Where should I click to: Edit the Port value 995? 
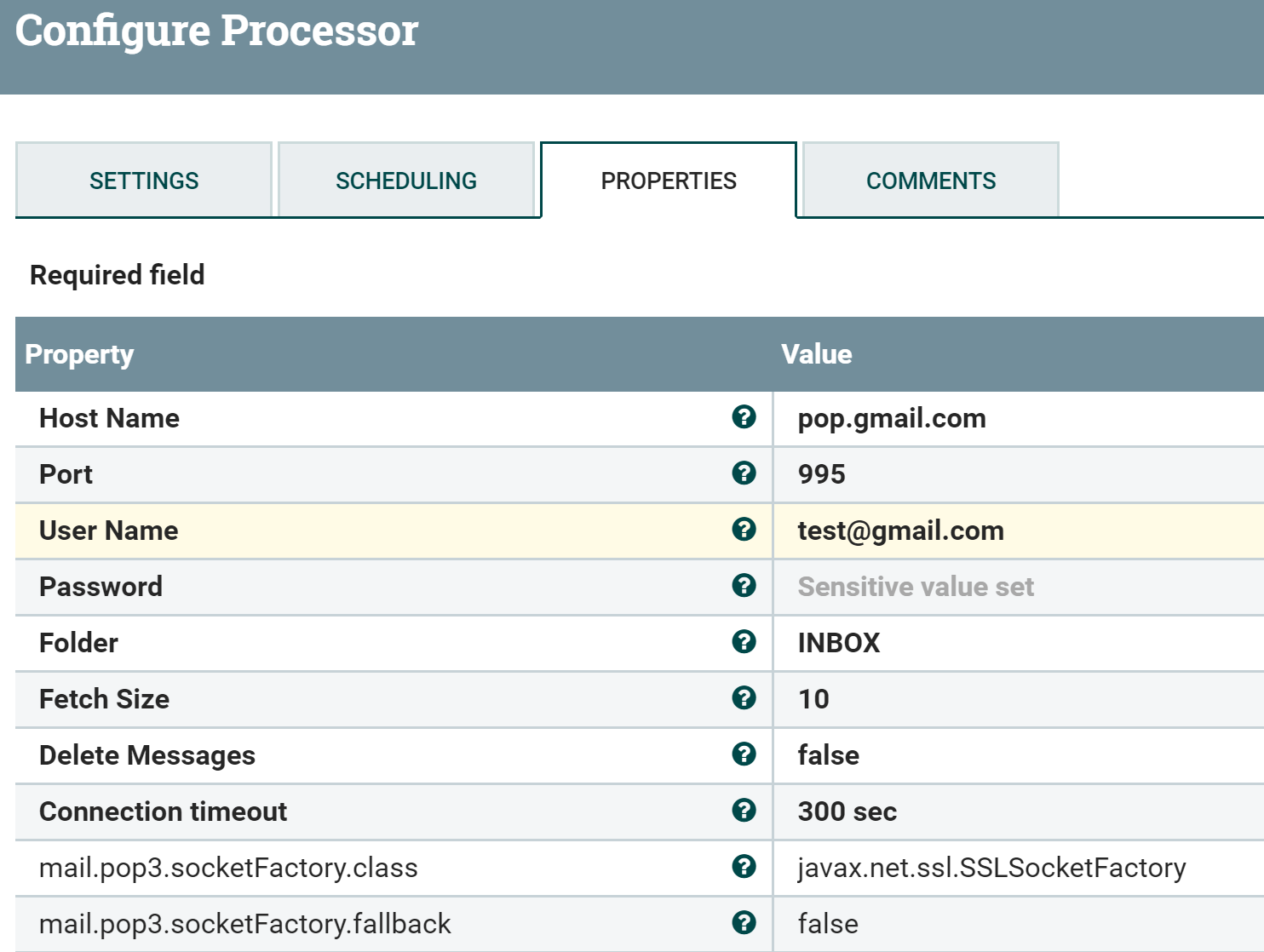(x=821, y=473)
